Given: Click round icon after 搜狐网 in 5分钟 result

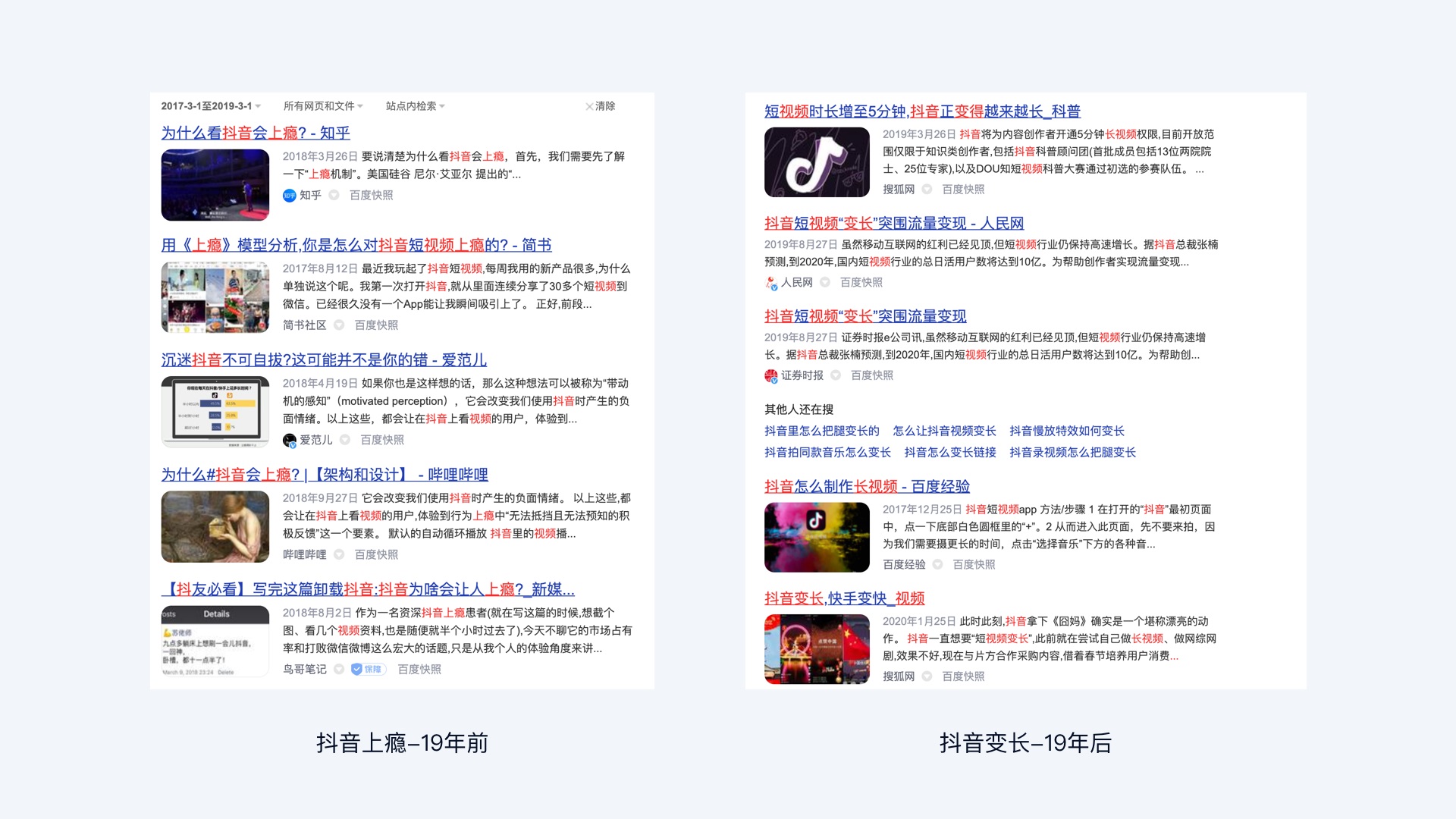Looking at the screenshot, I should 927,190.
